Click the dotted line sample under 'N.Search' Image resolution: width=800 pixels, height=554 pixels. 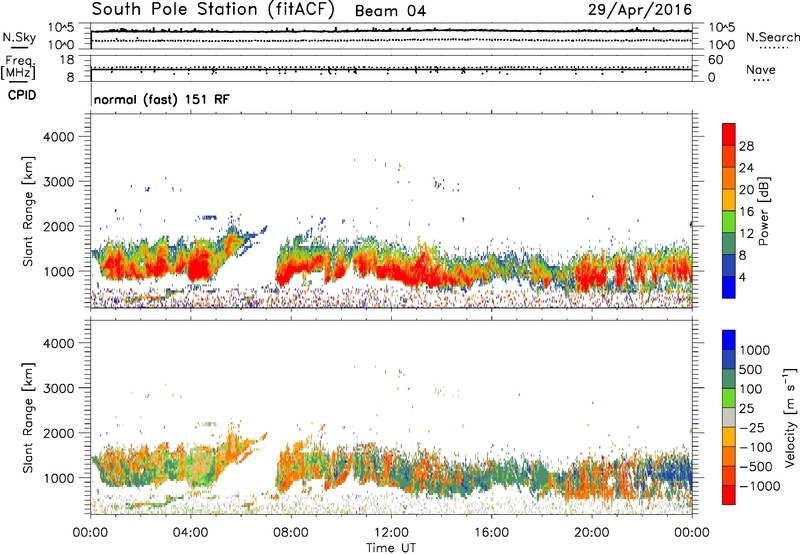click(773, 48)
